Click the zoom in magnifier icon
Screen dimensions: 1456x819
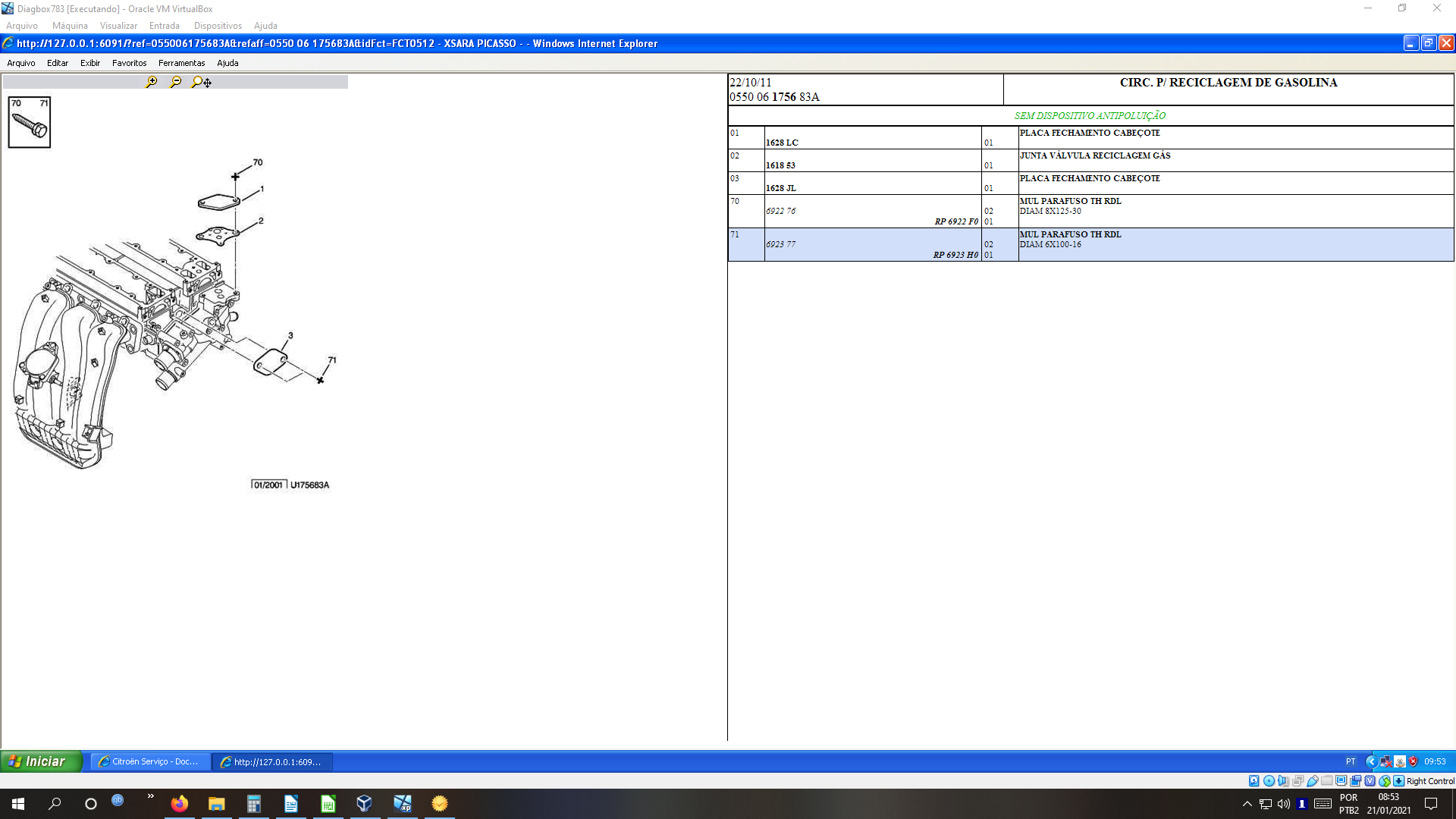coord(152,82)
